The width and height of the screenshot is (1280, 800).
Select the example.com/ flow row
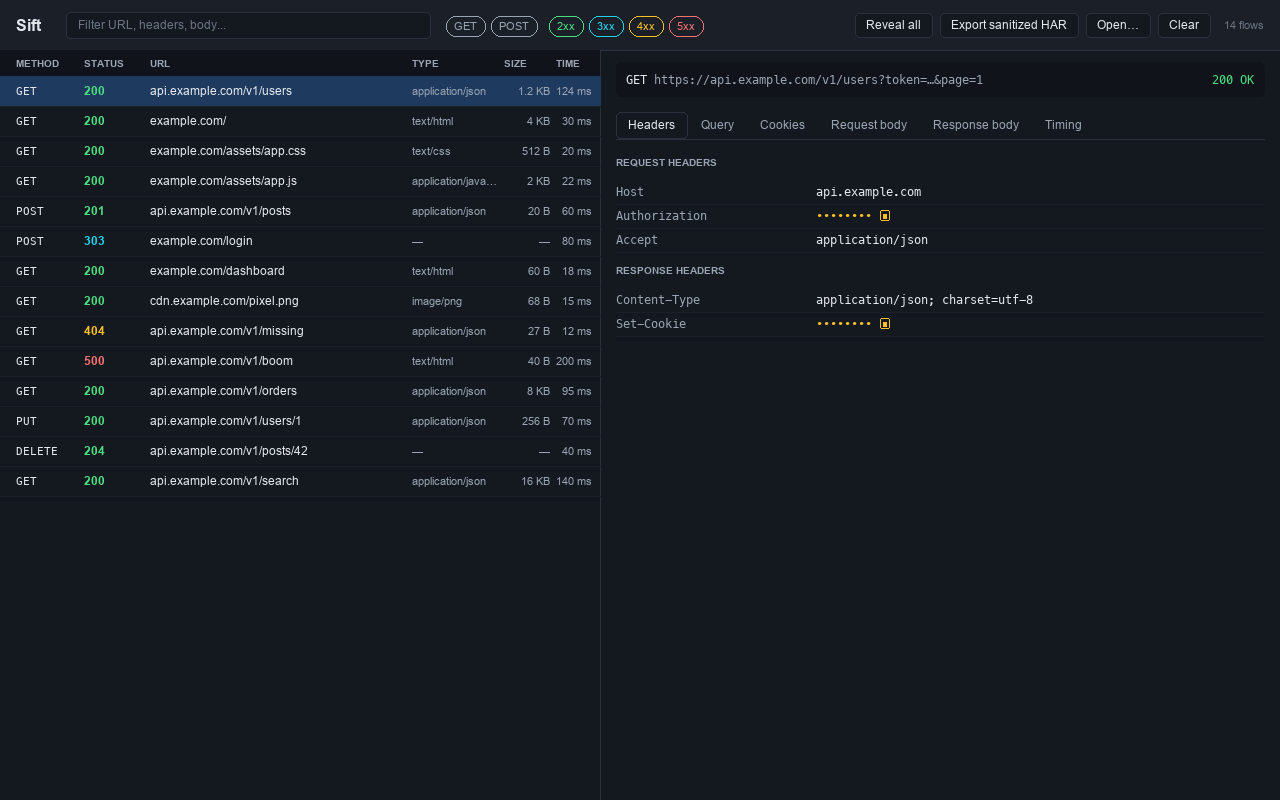(x=300, y=121)
